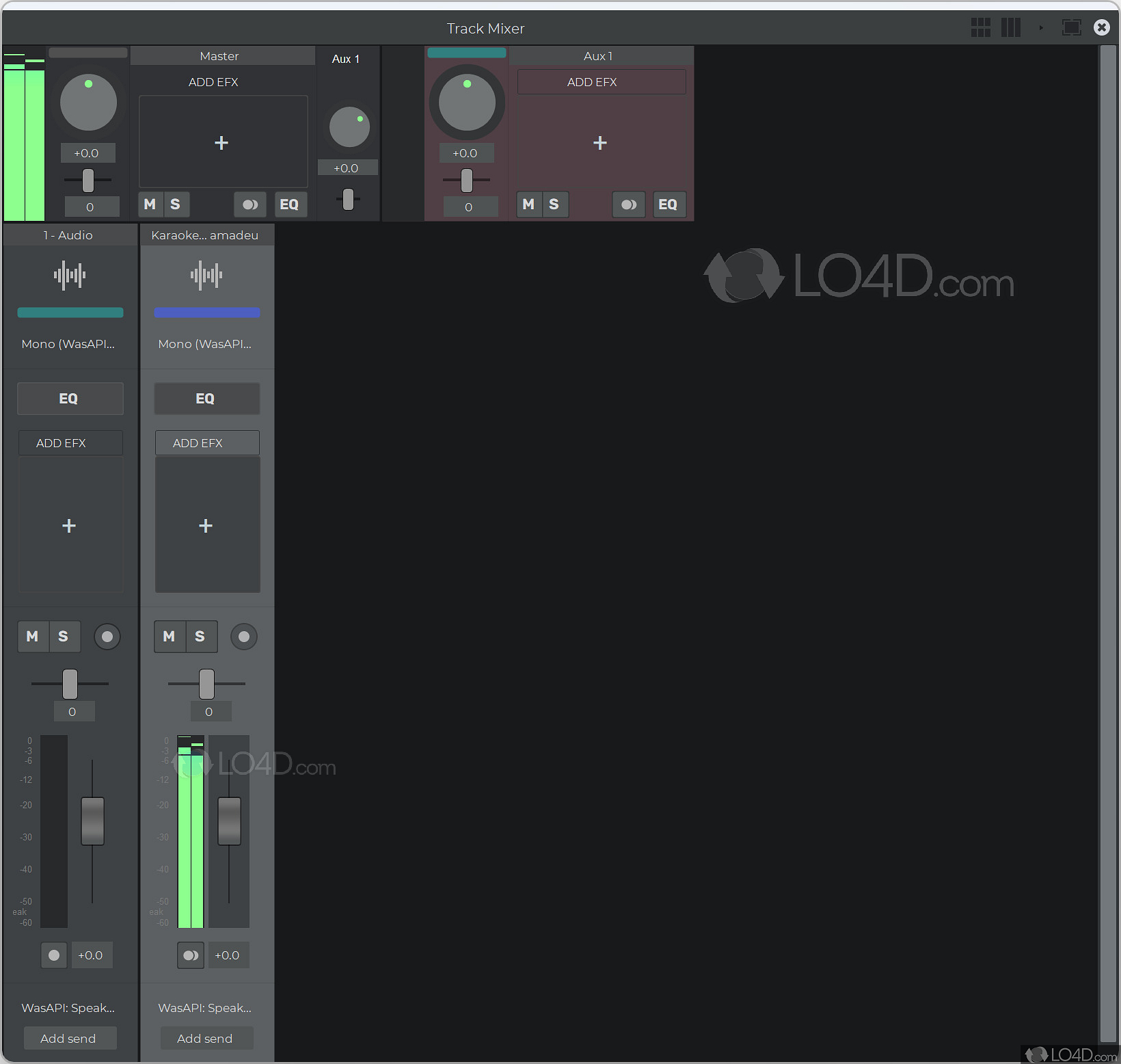This screenshot has width=1121, height=1064.
Task: Add effect plus icon on 1 - Audio track
Action: click(69, 526)
